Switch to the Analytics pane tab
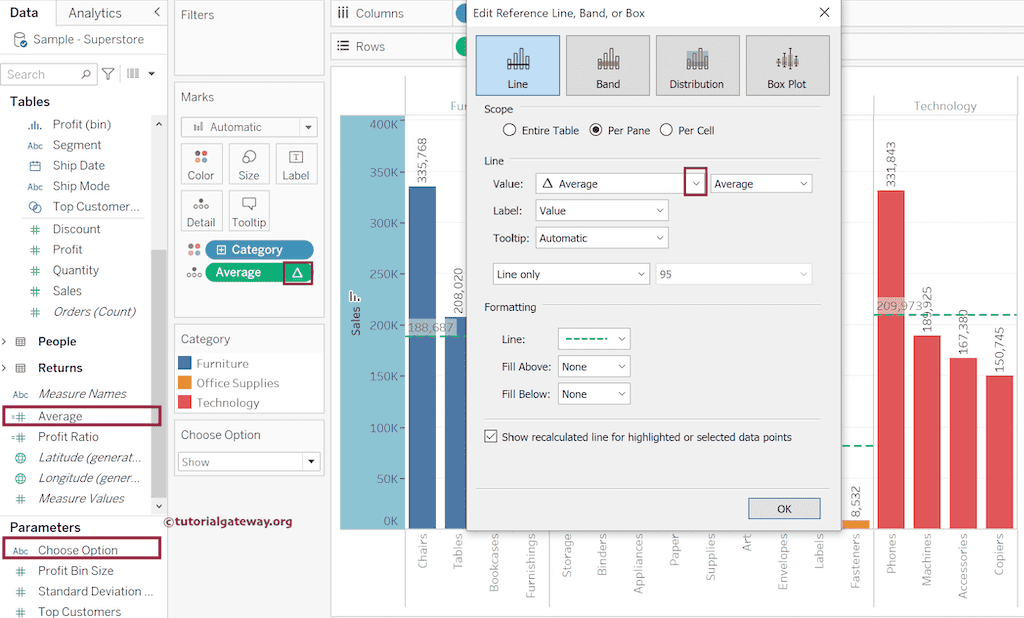 tap(97, 12)
